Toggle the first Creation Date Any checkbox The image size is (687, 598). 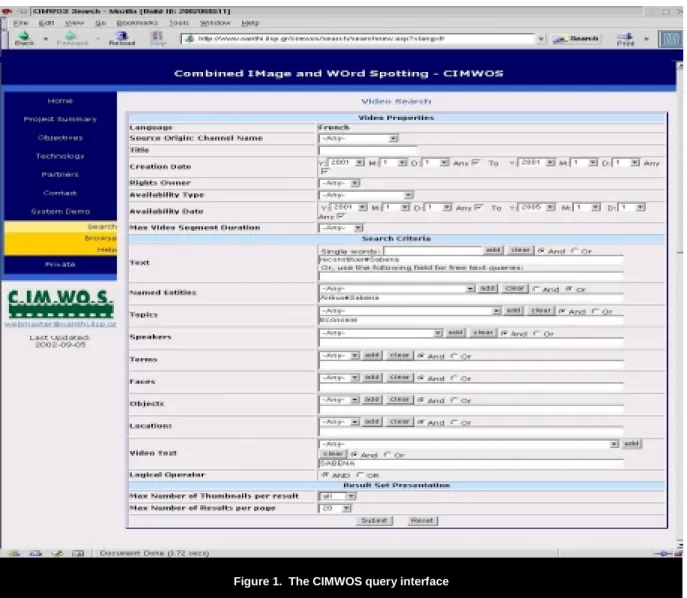[x=476, y=163]
